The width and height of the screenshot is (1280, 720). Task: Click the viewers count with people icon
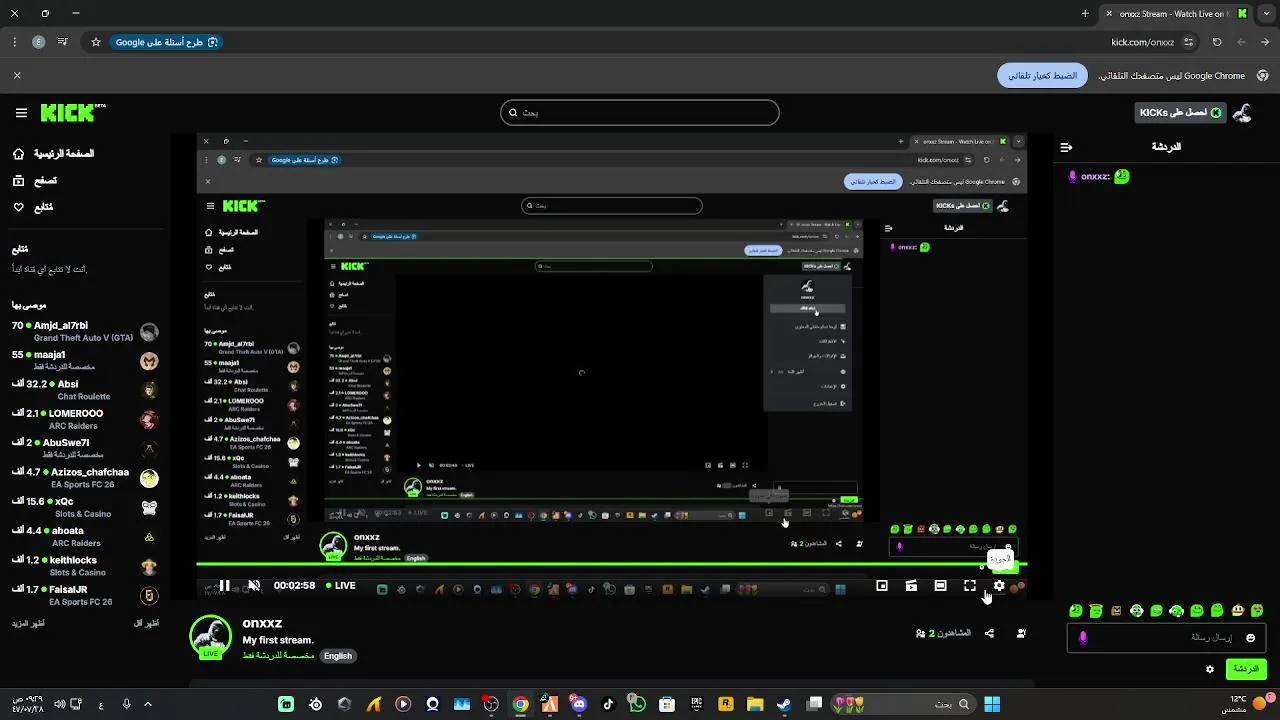tap(943, 633)
